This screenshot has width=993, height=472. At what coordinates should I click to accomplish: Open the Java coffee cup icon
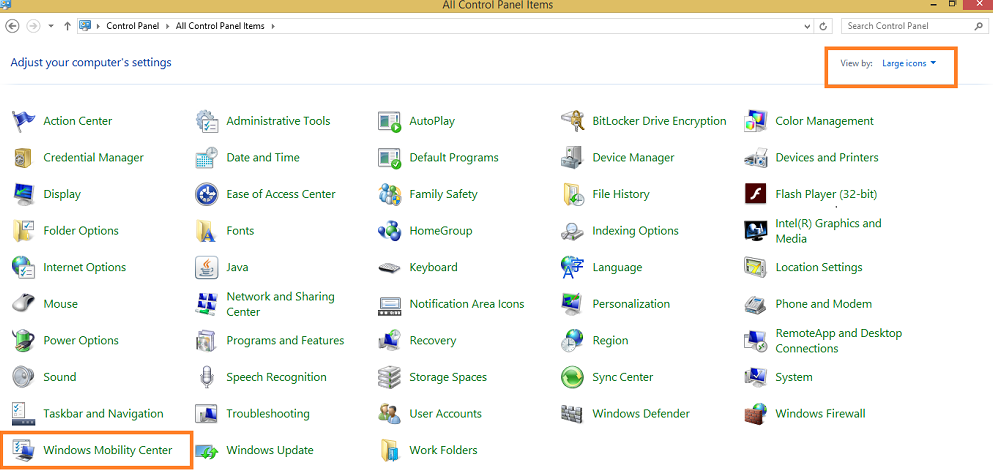pos(206,267)
